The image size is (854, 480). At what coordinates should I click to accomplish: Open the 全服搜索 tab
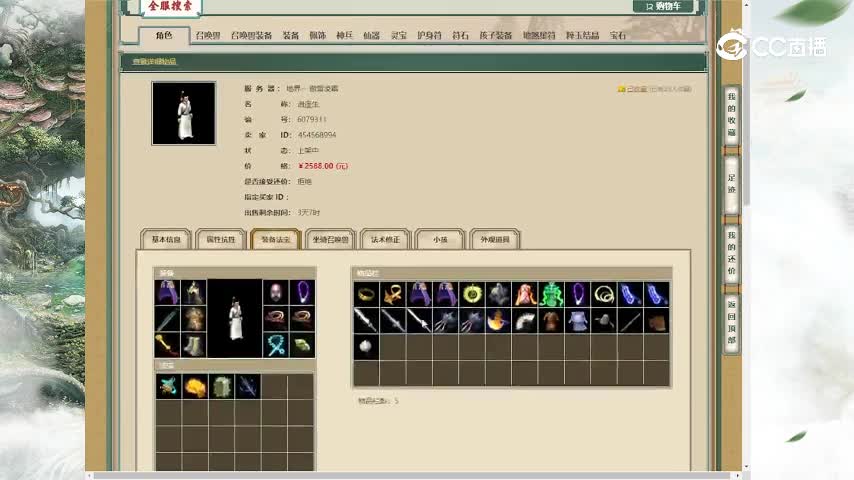170,7
